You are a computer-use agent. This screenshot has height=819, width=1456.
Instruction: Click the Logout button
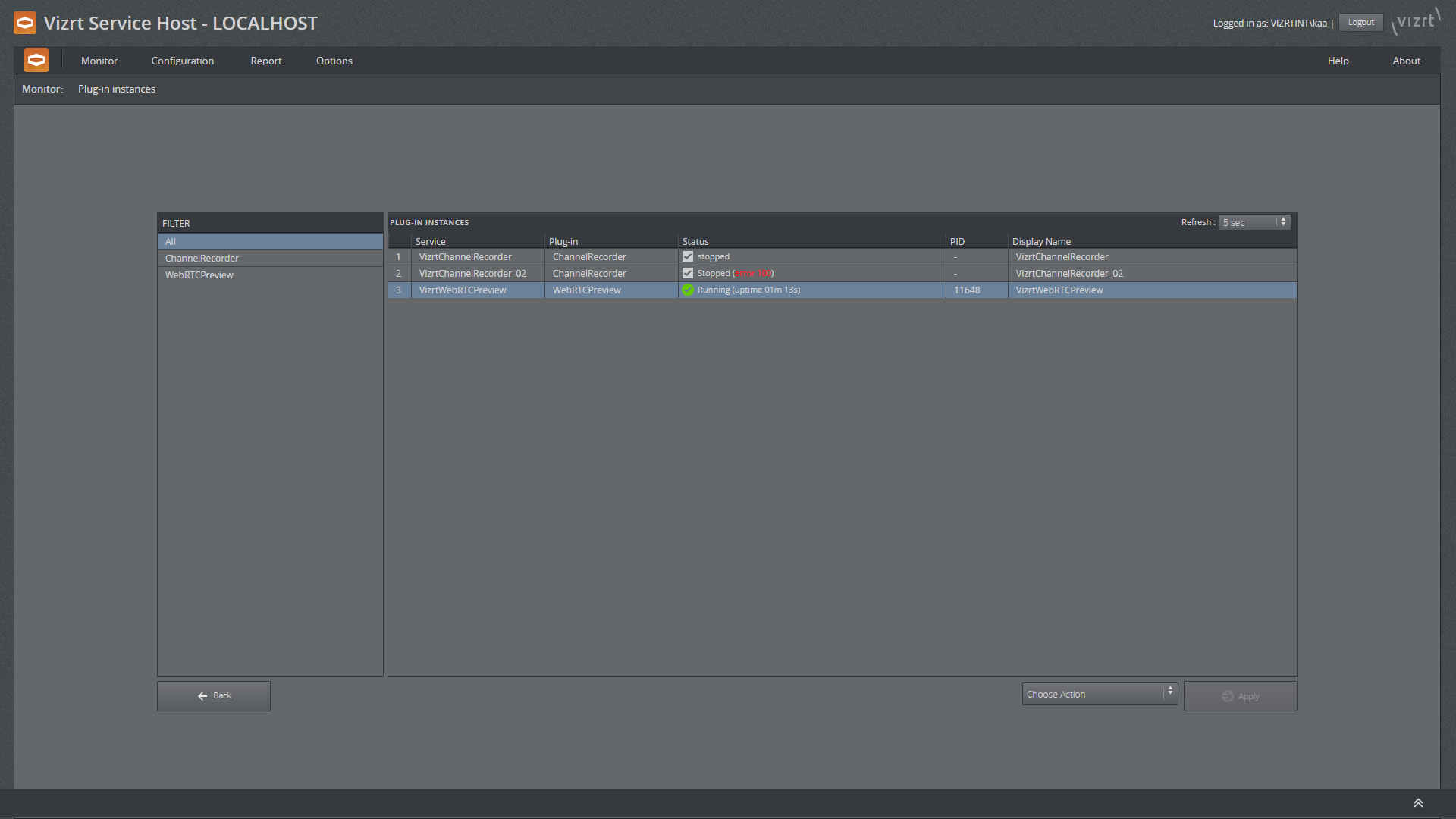coord(1360,23)
